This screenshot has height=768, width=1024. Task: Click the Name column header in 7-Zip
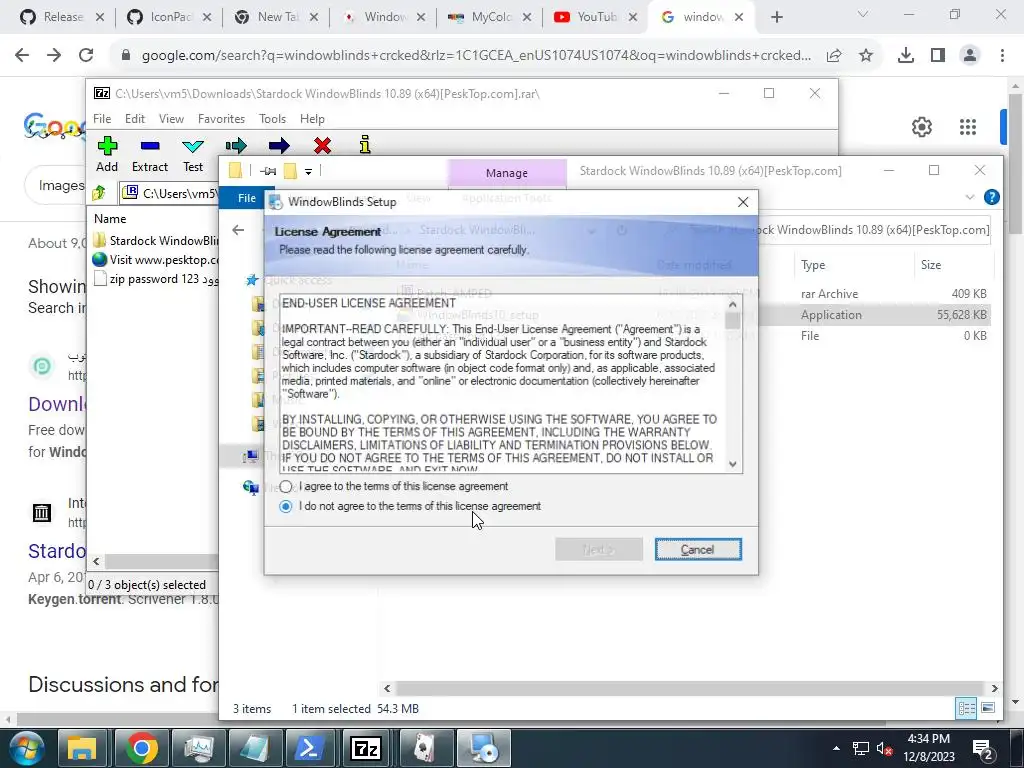pyautogui.click(x=110, y=219)
